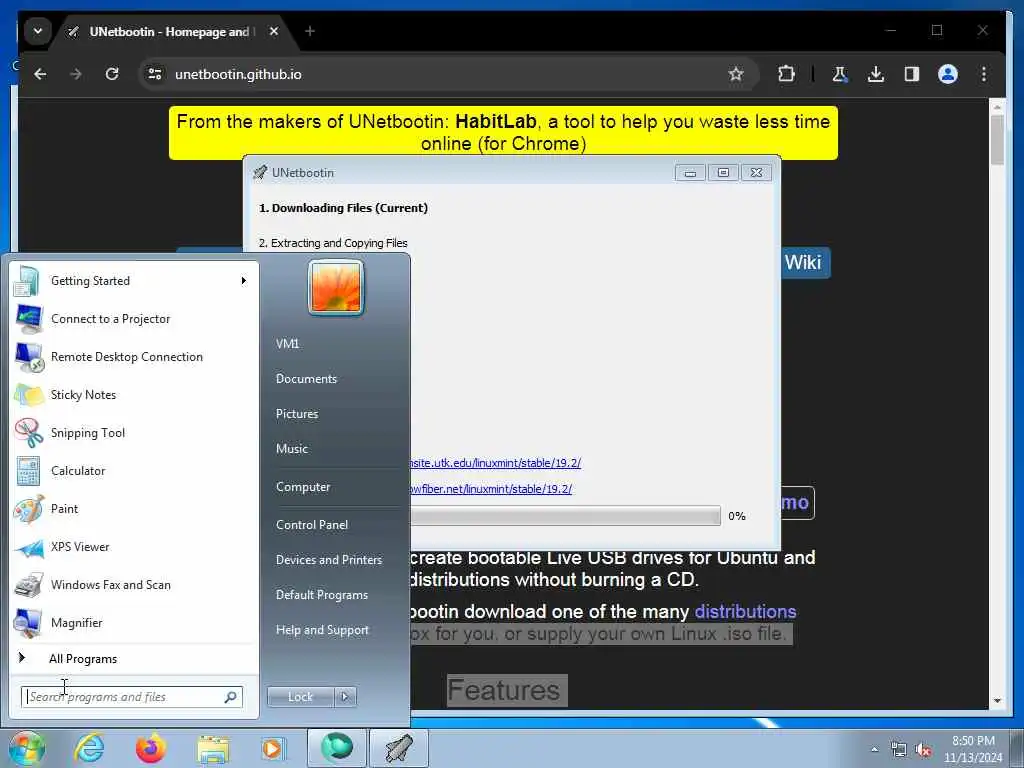Open Windows Explorer folder on taskbar
The height and width of the screenshot is (768, 1024).
click(x=213, y=749)
